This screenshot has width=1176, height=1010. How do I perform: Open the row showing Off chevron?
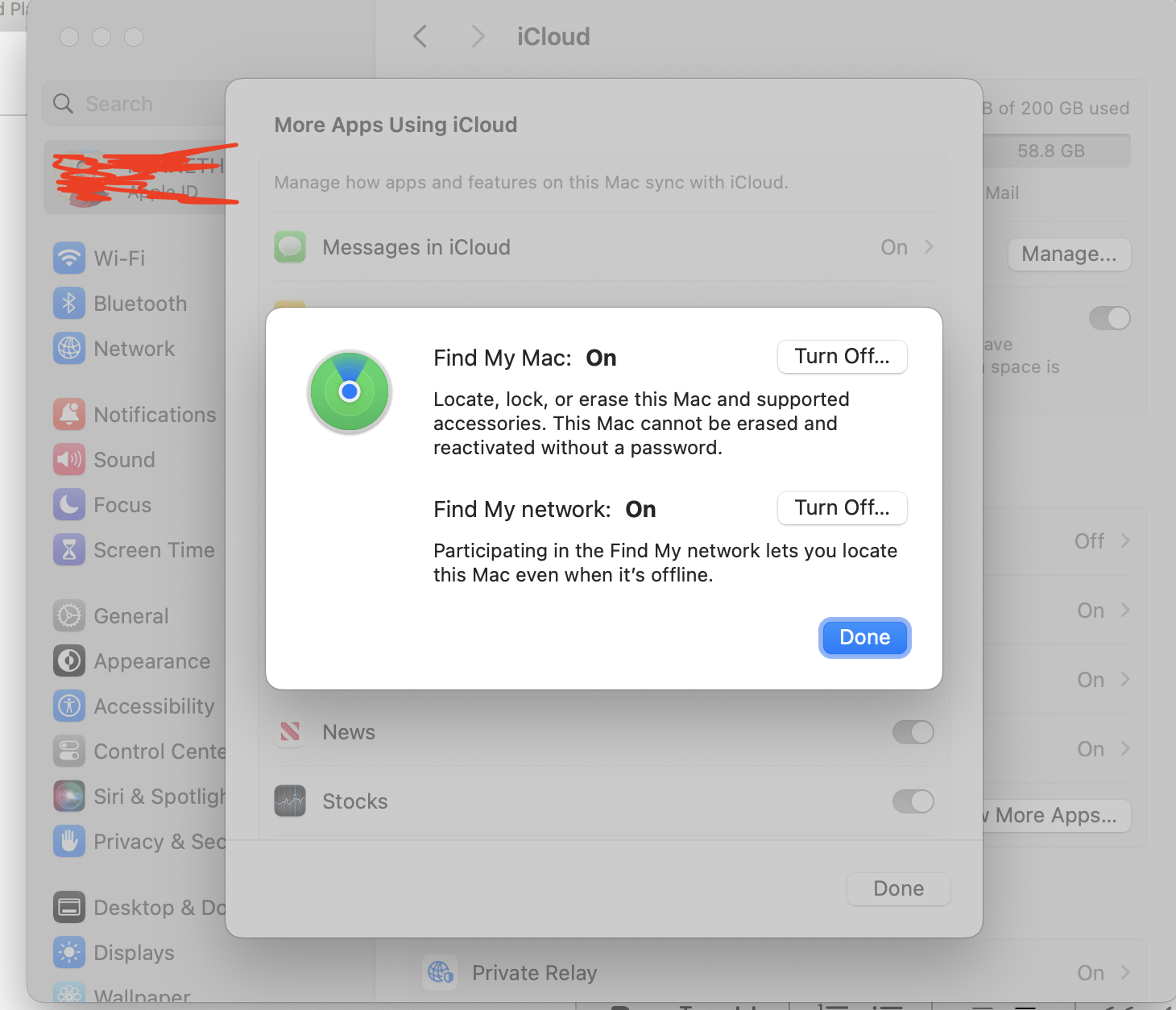[x=1125, y=541]
